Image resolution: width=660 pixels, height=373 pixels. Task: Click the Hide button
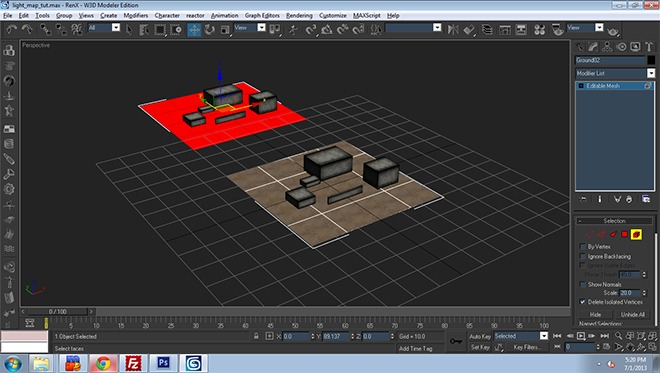point(595,314)
